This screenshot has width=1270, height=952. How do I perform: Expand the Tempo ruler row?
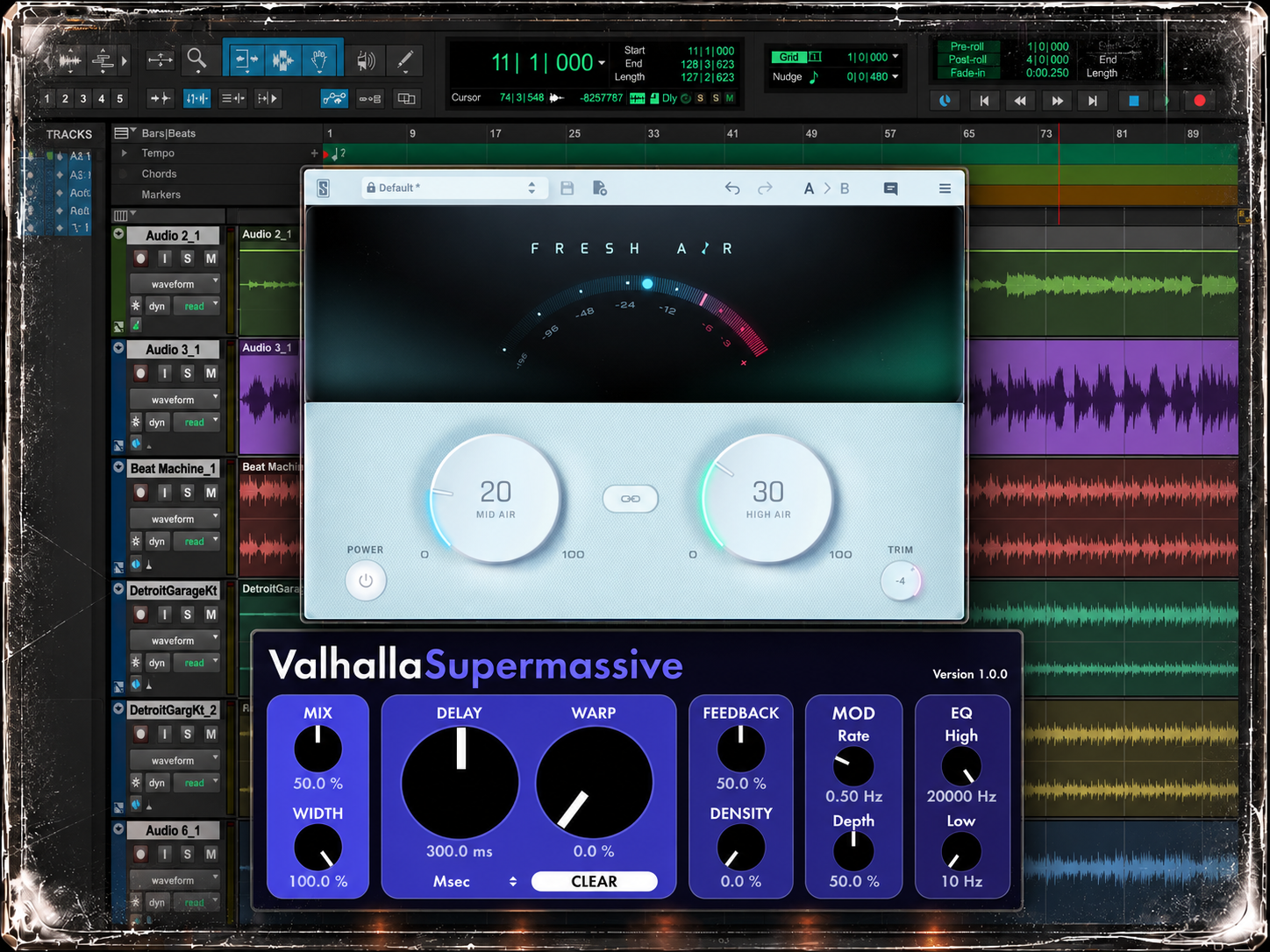pyautogui.click(x=125, y=153)
